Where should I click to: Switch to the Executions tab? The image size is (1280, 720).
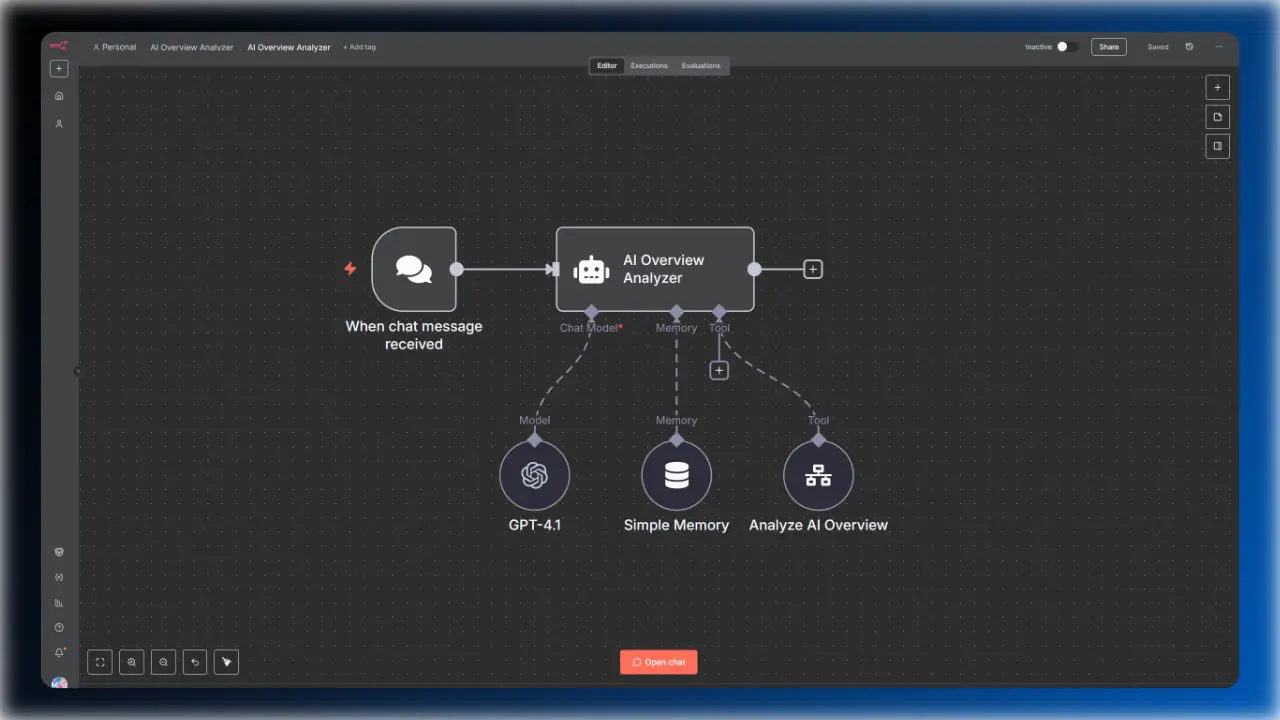coord(648,65)
